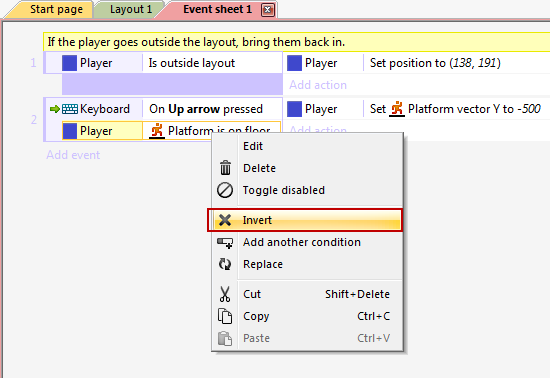Viewport: 550px width, 378px height.
Task: Click Add action under event 1
Action: click(x=318, y=85)
